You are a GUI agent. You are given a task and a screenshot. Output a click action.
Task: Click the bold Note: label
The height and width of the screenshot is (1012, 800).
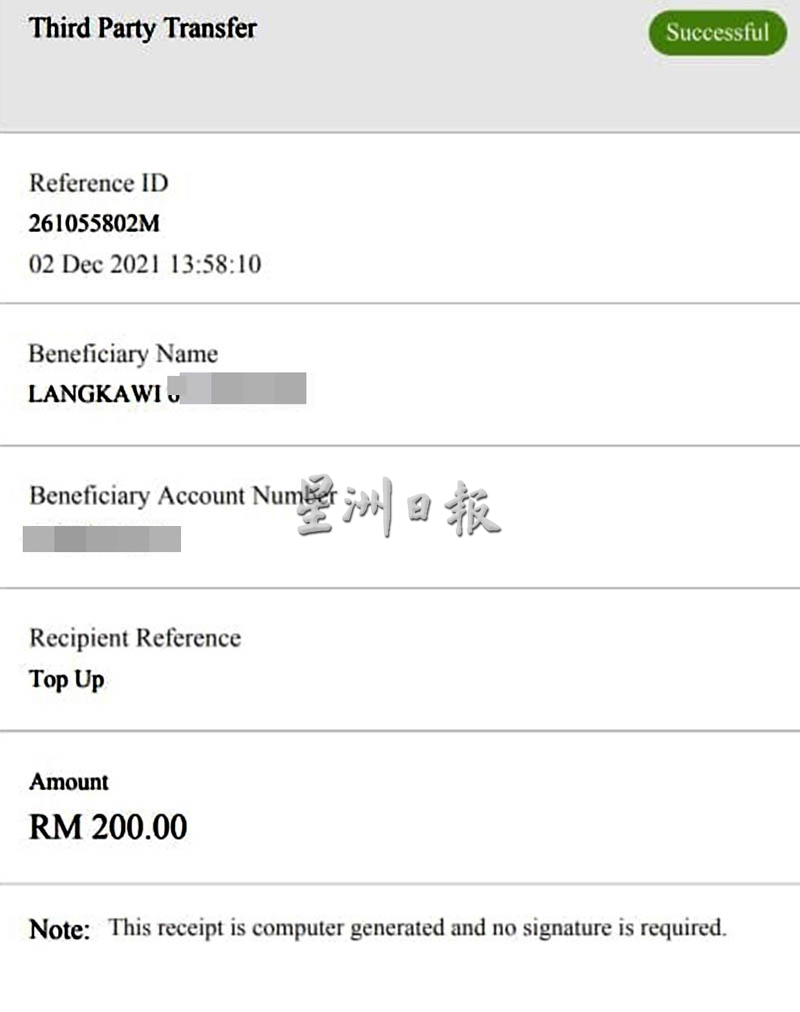coord(60,929)
